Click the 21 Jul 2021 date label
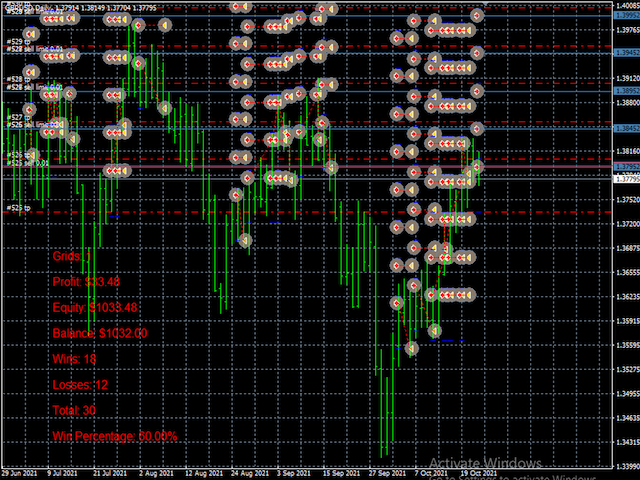 click(109, 473)
